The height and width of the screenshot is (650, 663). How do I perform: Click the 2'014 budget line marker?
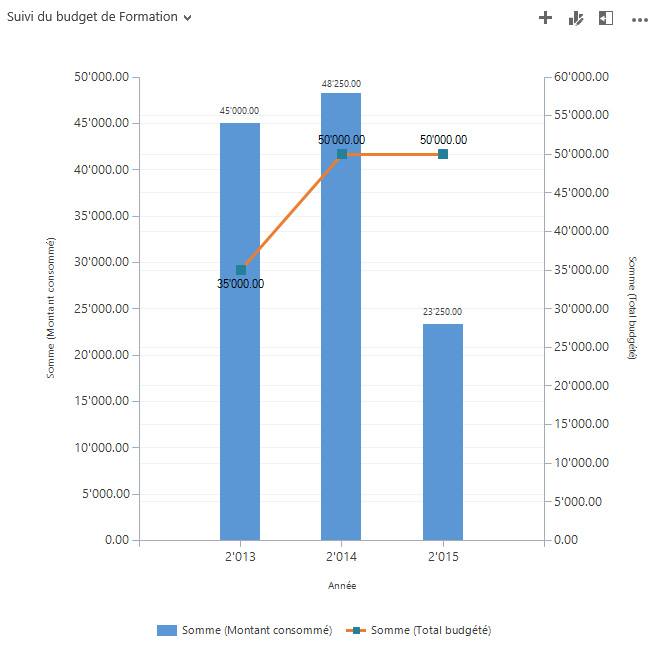(341, 154)
